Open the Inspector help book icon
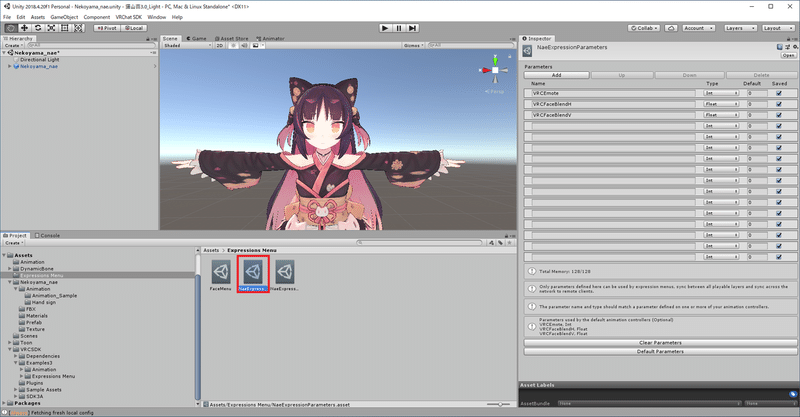The height and width of the screenshot is (417, 800). click(780, 47)
